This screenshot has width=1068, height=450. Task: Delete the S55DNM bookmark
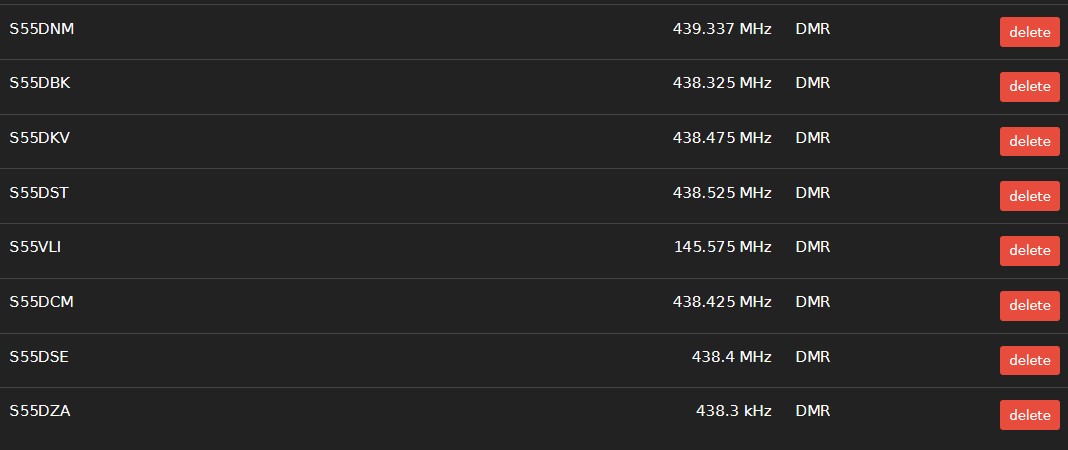tap(1029, 32)
